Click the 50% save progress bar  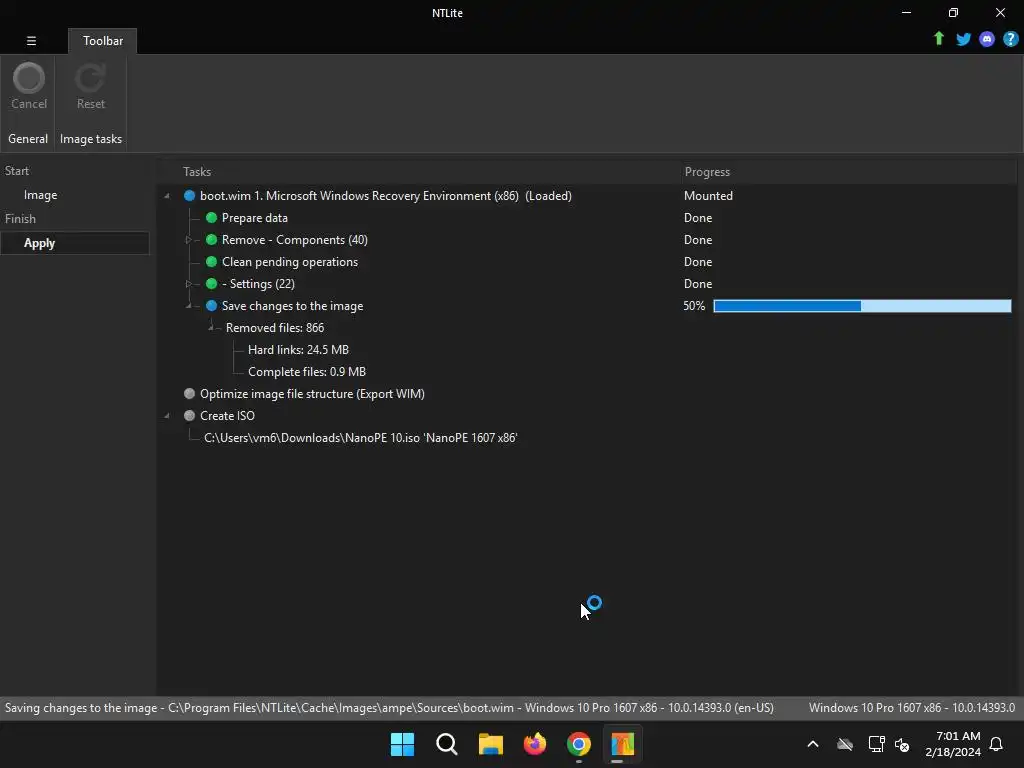[862, 306]
